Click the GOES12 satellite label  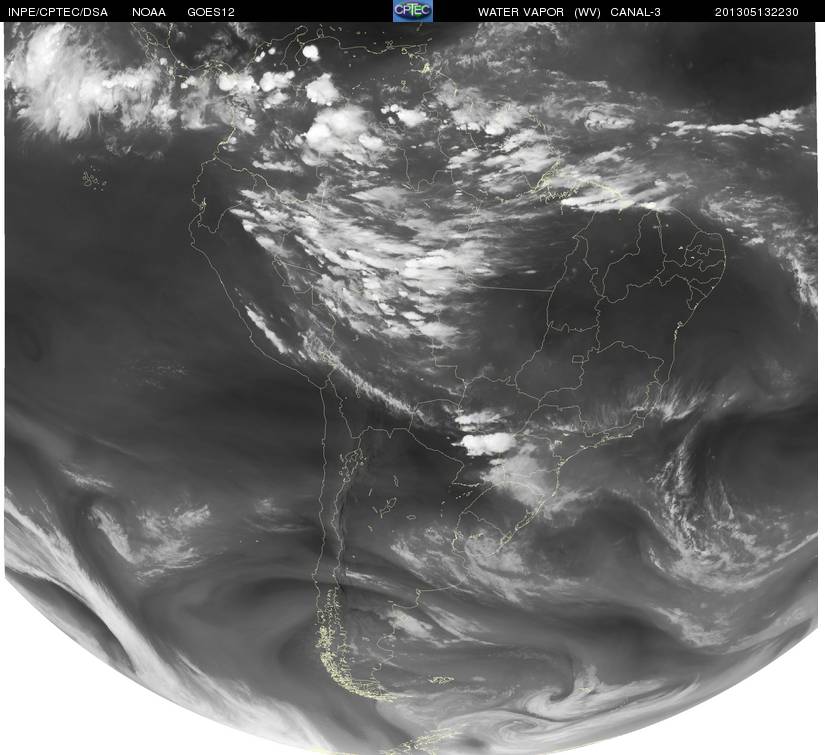pos(211,12)
